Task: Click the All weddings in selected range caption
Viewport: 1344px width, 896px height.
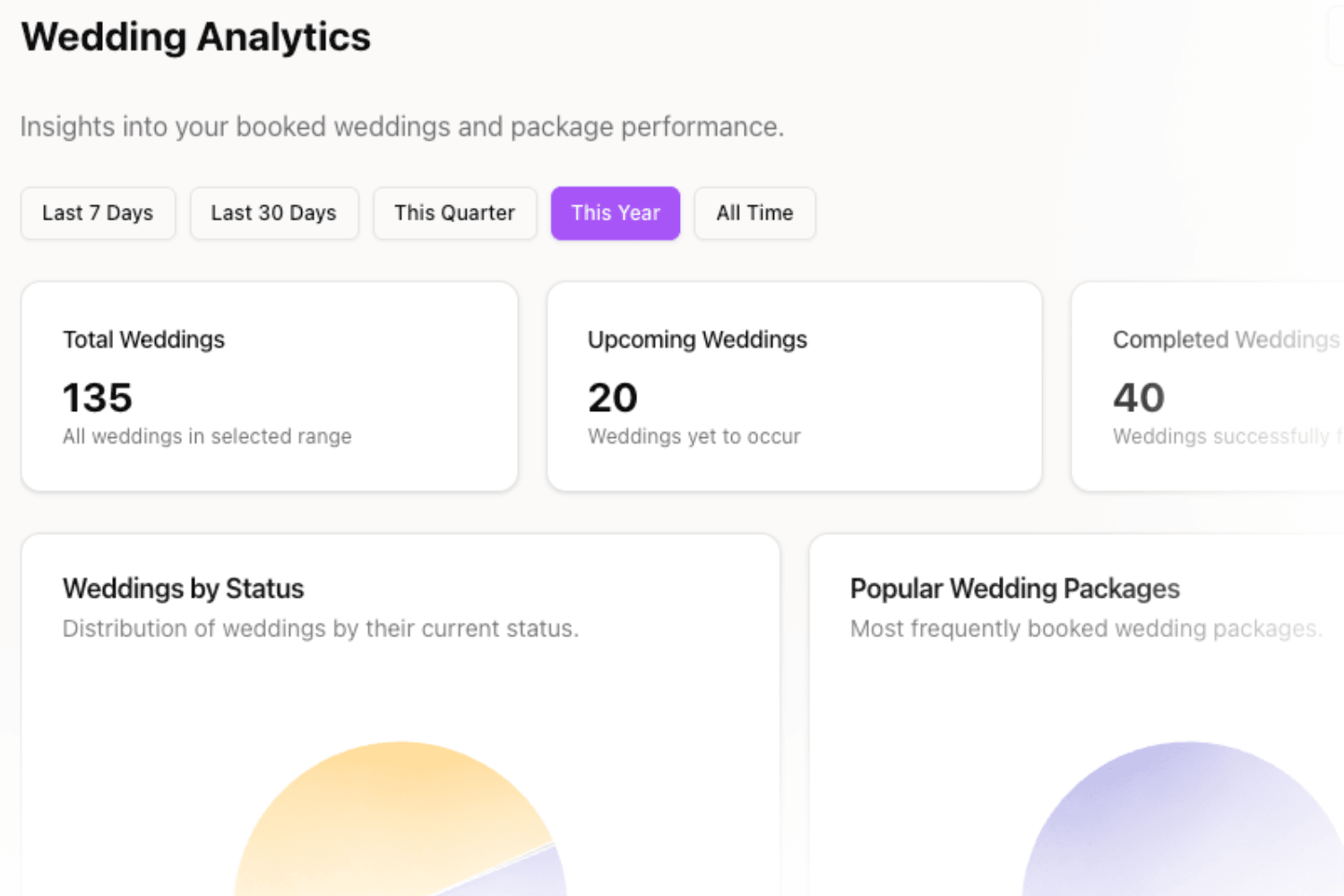Action: (x=207, y=436)
